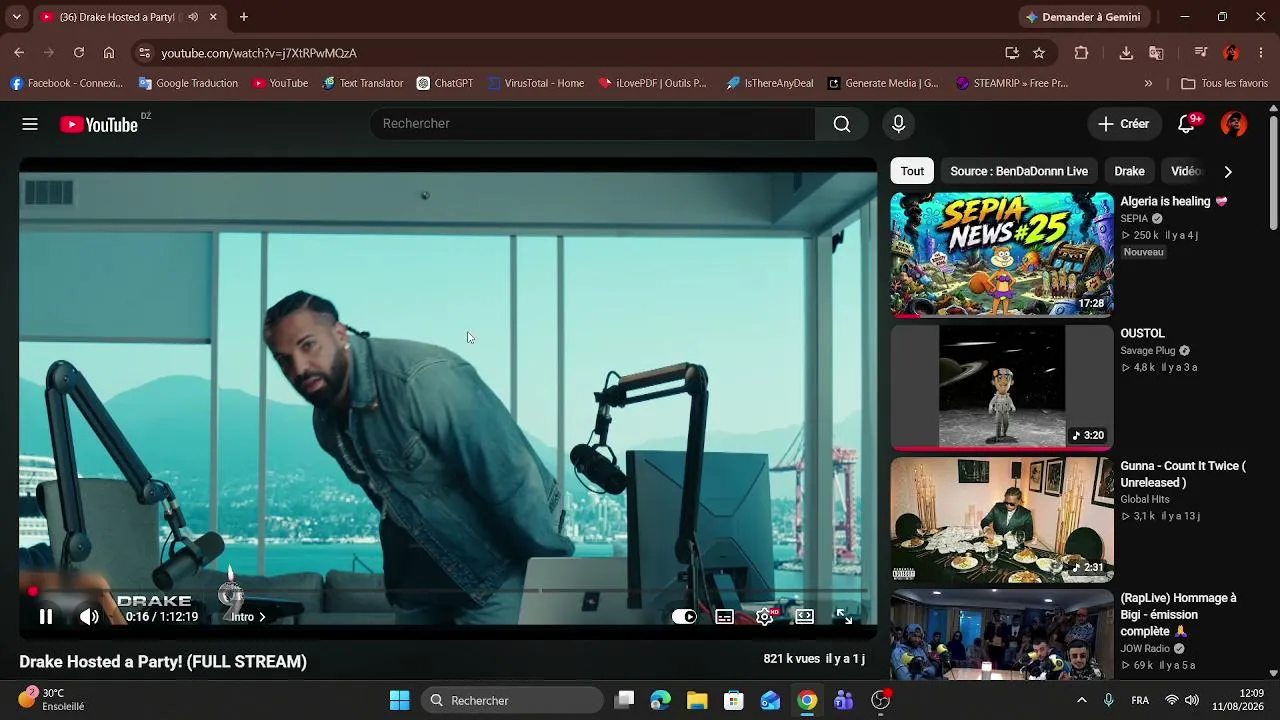
Task: Pause the video playback
Action: (46, 617)
